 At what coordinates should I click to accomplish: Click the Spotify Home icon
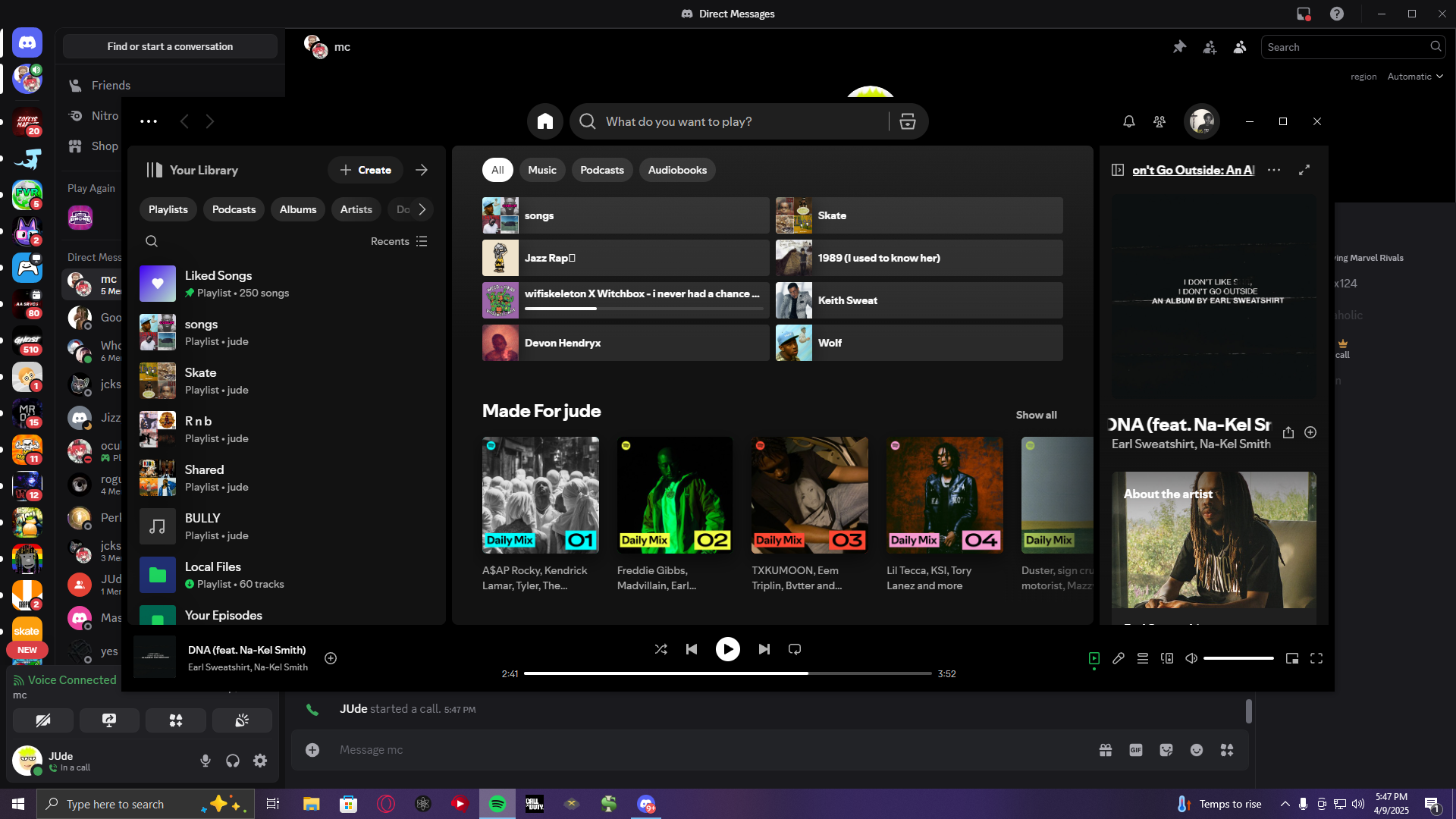tap(544, 121)
